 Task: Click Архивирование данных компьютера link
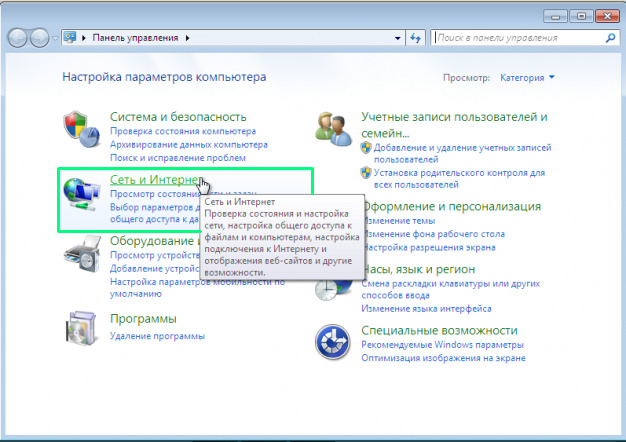tap(189, 144)
